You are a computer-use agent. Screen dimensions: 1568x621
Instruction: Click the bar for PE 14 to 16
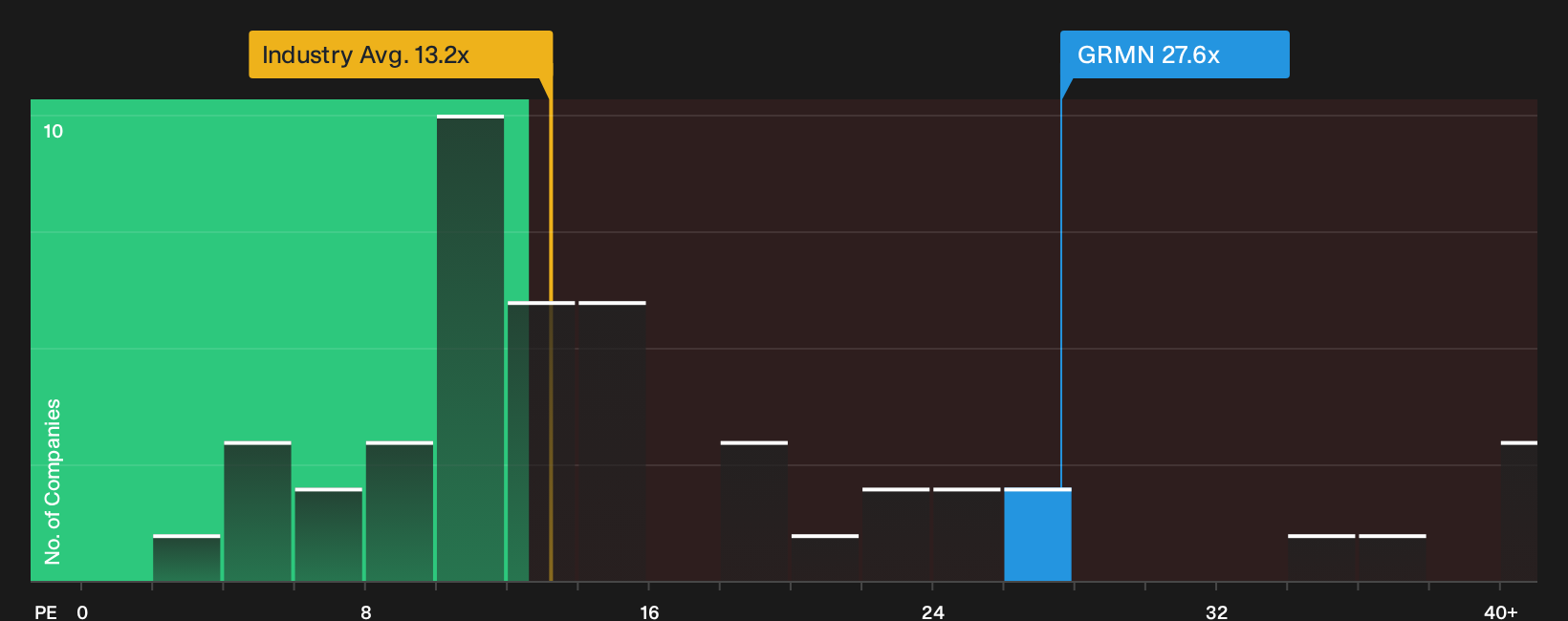tap(612, 441)
